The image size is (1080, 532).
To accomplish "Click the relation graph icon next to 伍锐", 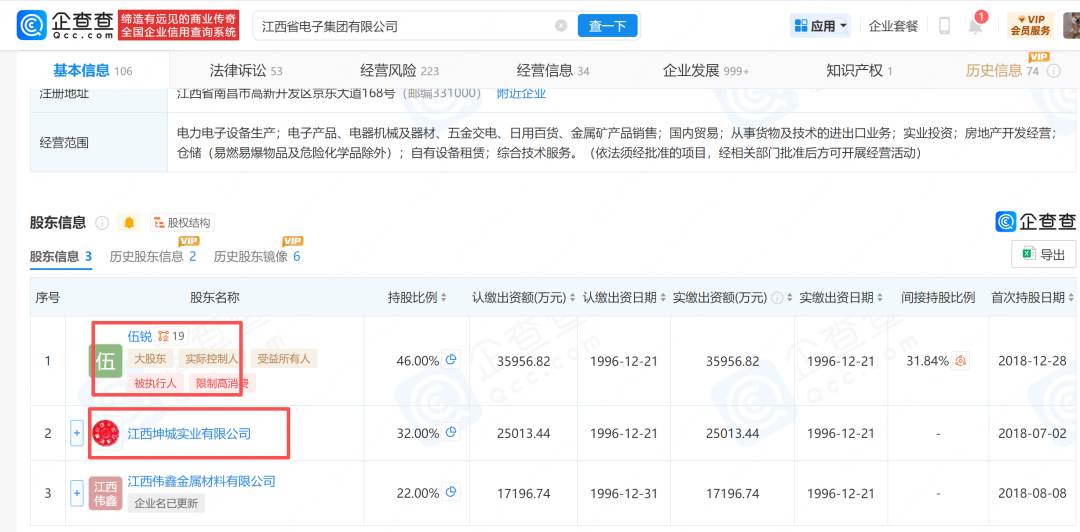I will [163, 336].
